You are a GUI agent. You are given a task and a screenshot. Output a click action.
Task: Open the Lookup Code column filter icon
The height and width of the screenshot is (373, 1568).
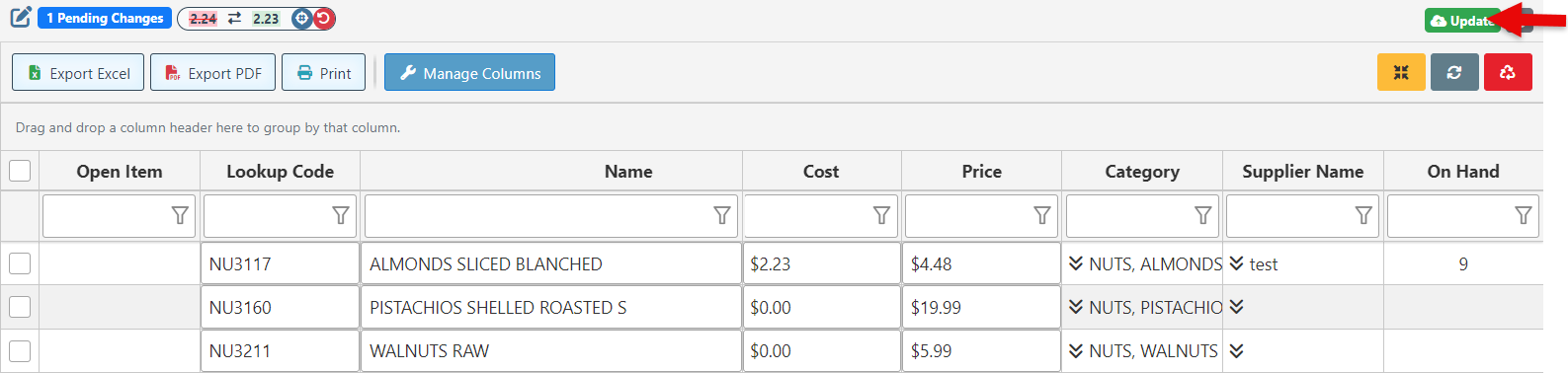tap(341, 215)
